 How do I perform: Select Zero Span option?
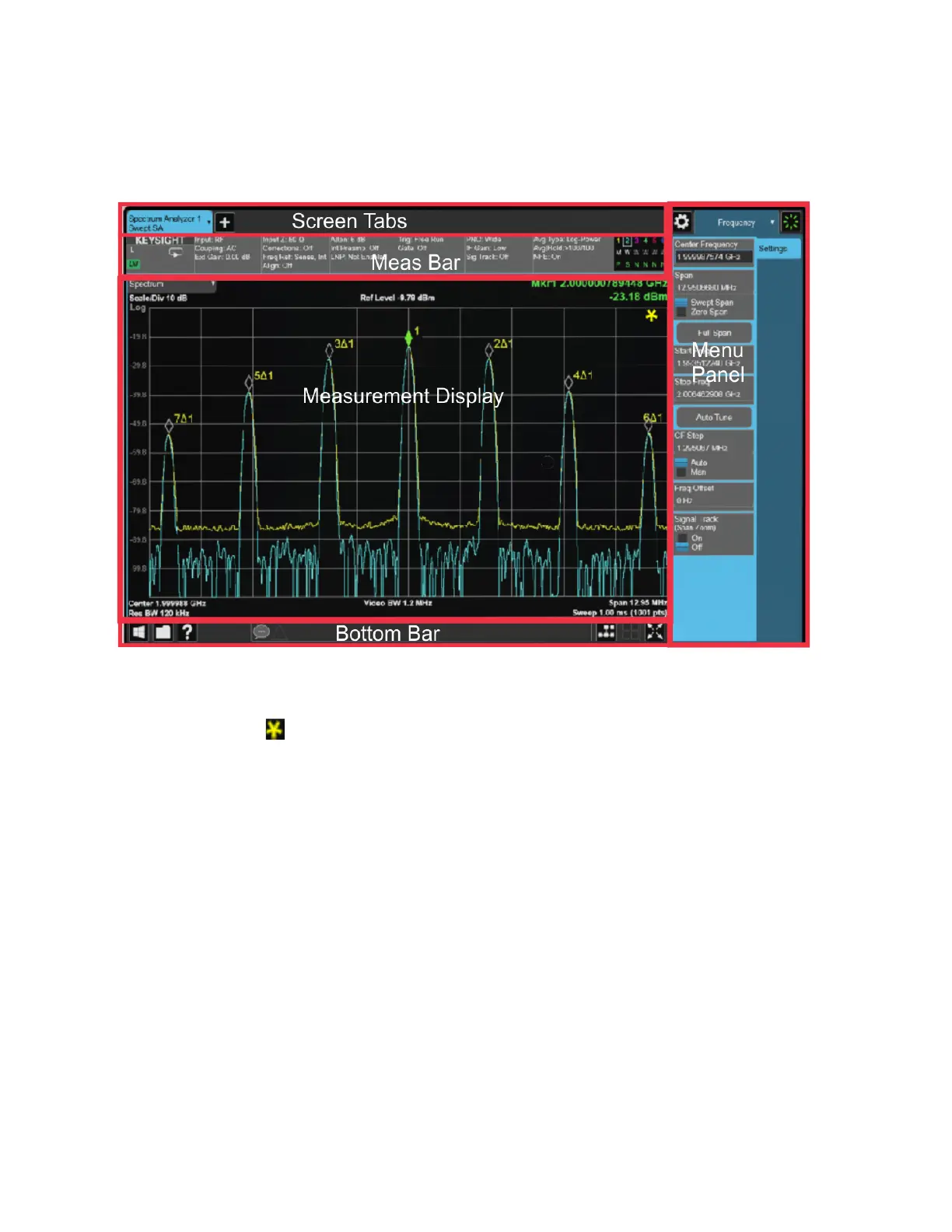tap(702, 312)
